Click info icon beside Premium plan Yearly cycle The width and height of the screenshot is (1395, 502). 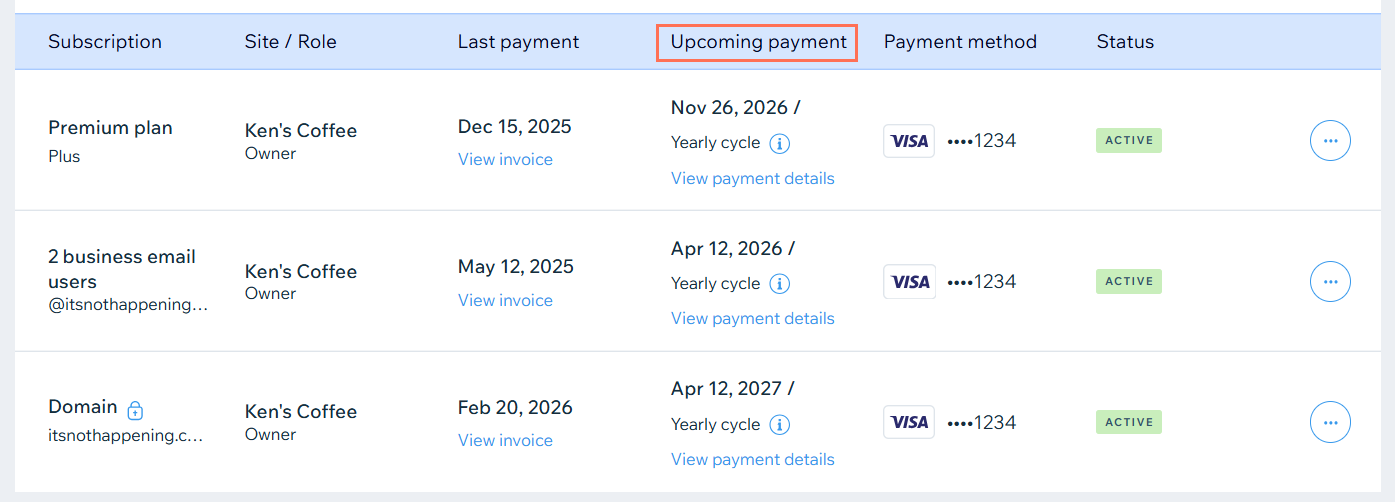point(780,143)
